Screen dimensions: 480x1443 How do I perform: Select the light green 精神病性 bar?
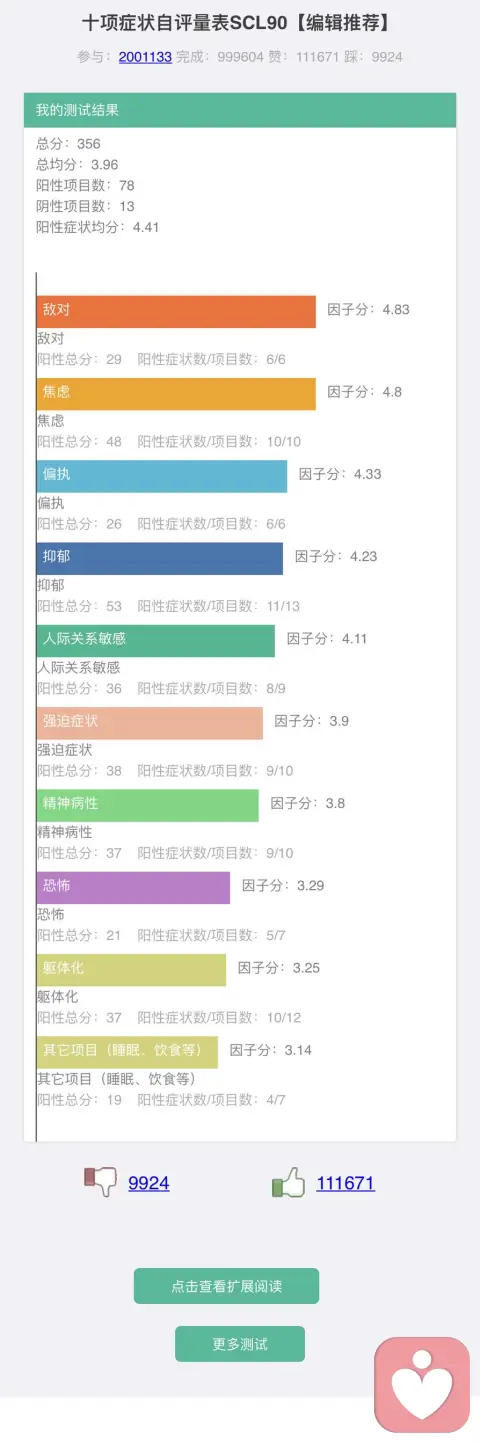pyautogui.click(x=148, y=805)
